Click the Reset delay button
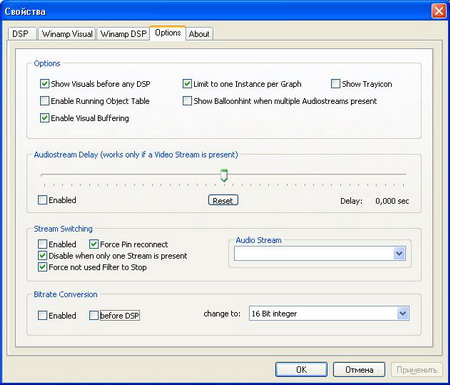 point(223,200)
